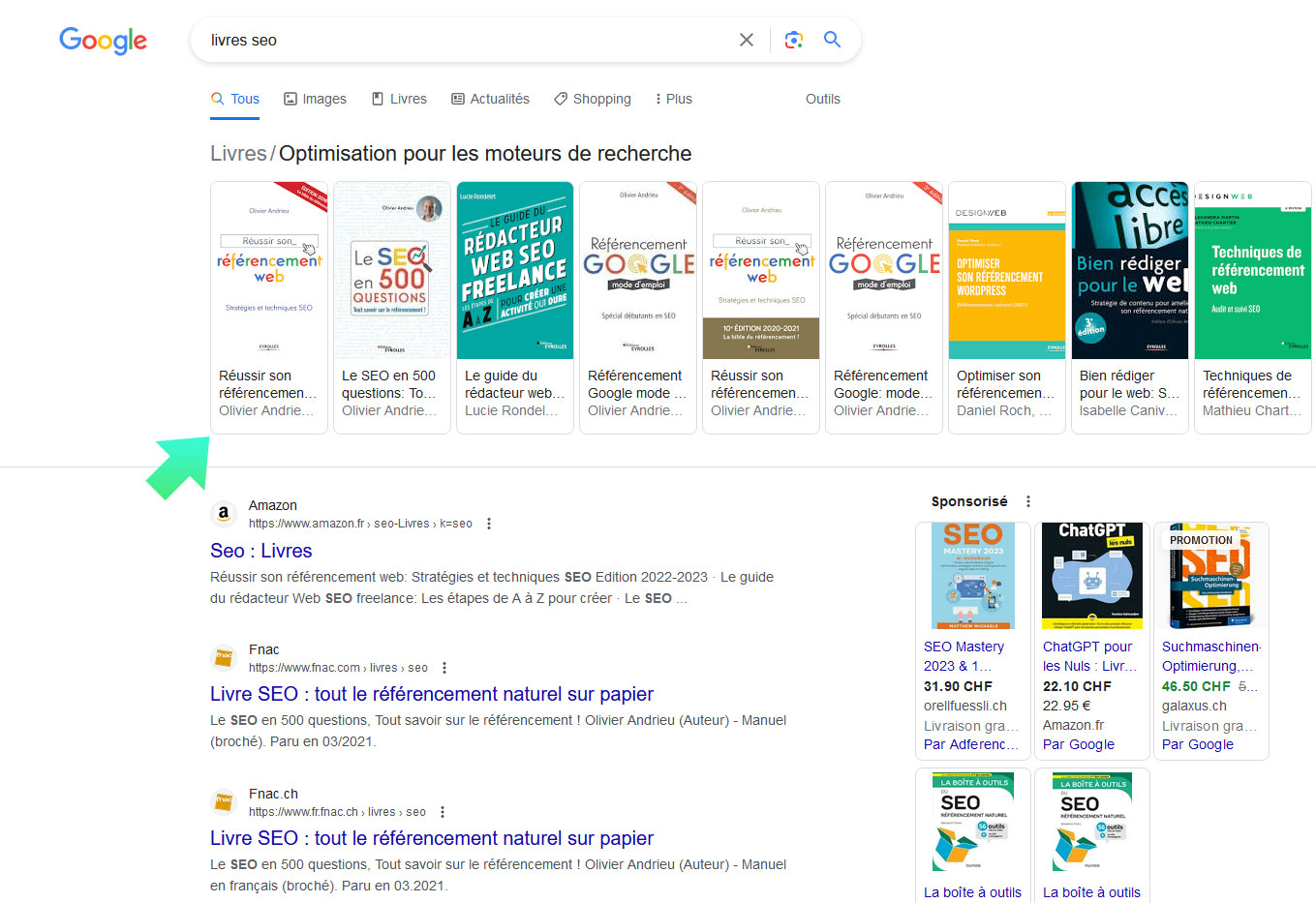Click the '46.50 CHF' promotional price

pyautogui.click(x=1196, y=686)
